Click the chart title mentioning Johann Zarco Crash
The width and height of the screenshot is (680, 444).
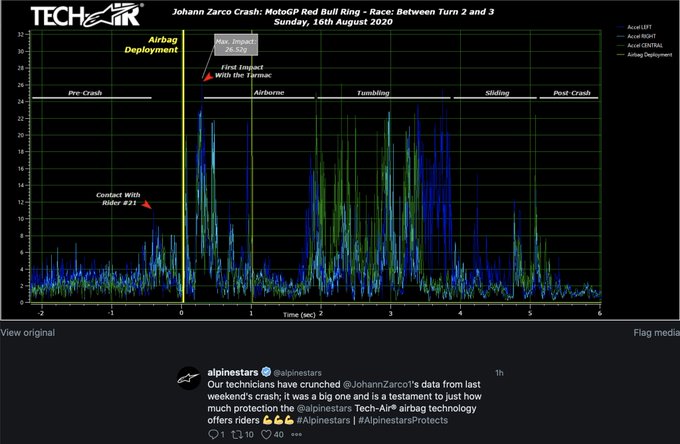tap(333, 12)
